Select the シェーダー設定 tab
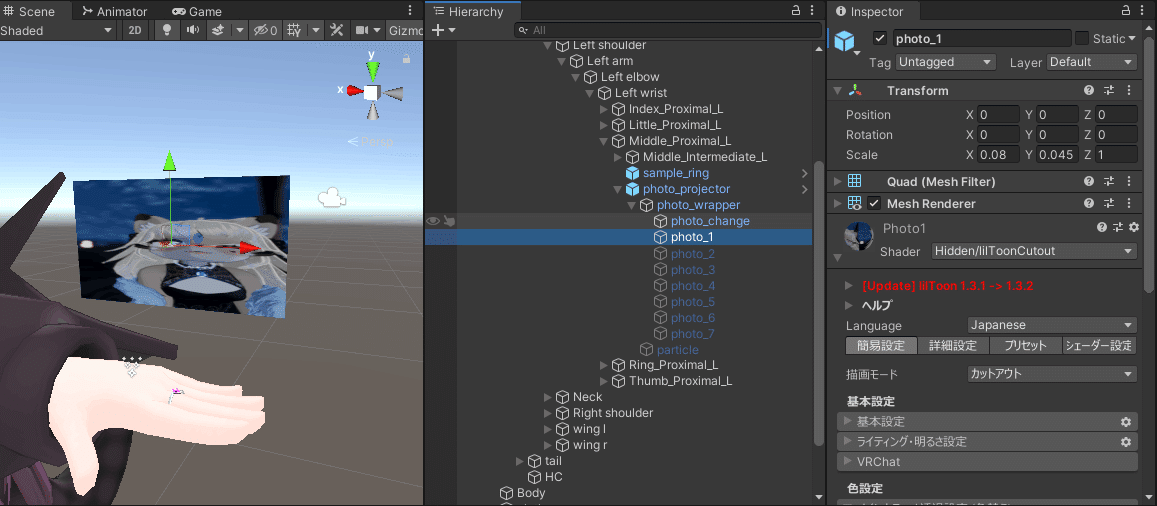The height and width of the screenshot is (506, 1157). tap(1099, 345)
